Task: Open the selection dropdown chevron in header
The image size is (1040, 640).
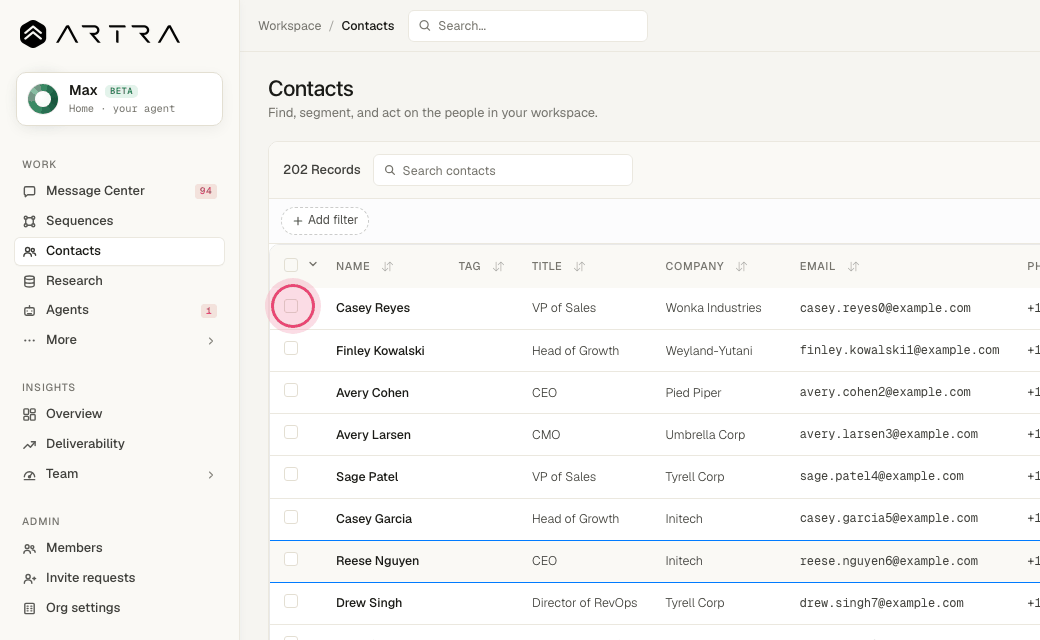Action: [312, 264]
